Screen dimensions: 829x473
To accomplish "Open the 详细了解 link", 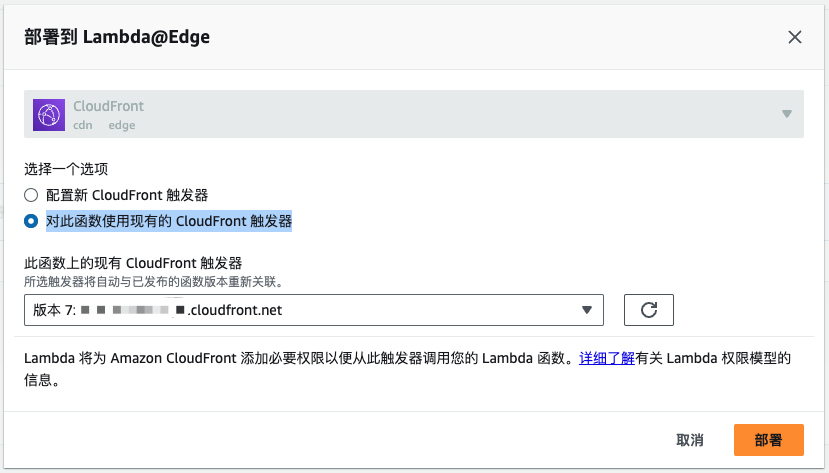I will click(x=607, y=358).
